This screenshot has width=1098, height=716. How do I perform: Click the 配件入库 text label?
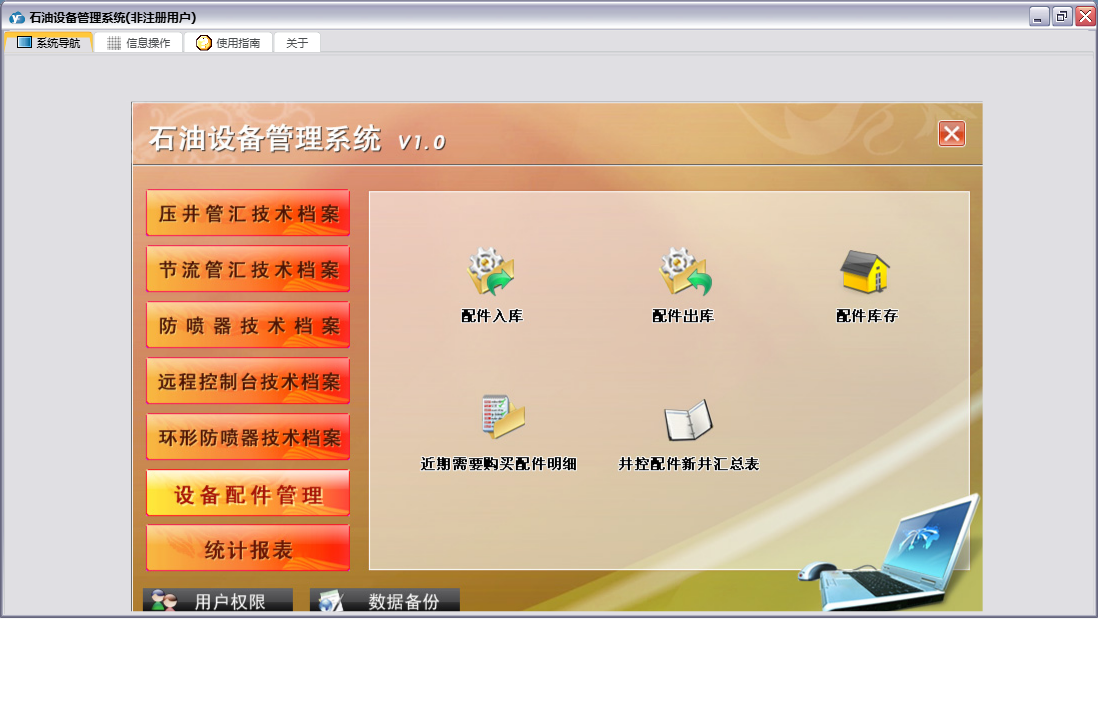point(492,316)
